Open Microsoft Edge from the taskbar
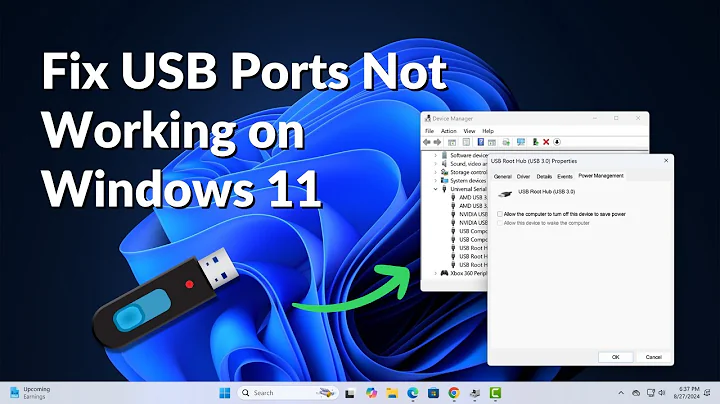 pyautogui.click(x=412, y=393)
